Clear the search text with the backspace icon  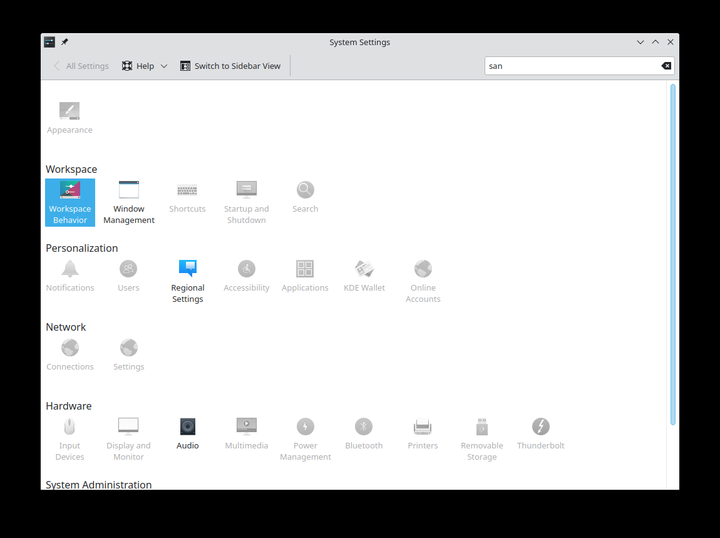pos(666,66)
